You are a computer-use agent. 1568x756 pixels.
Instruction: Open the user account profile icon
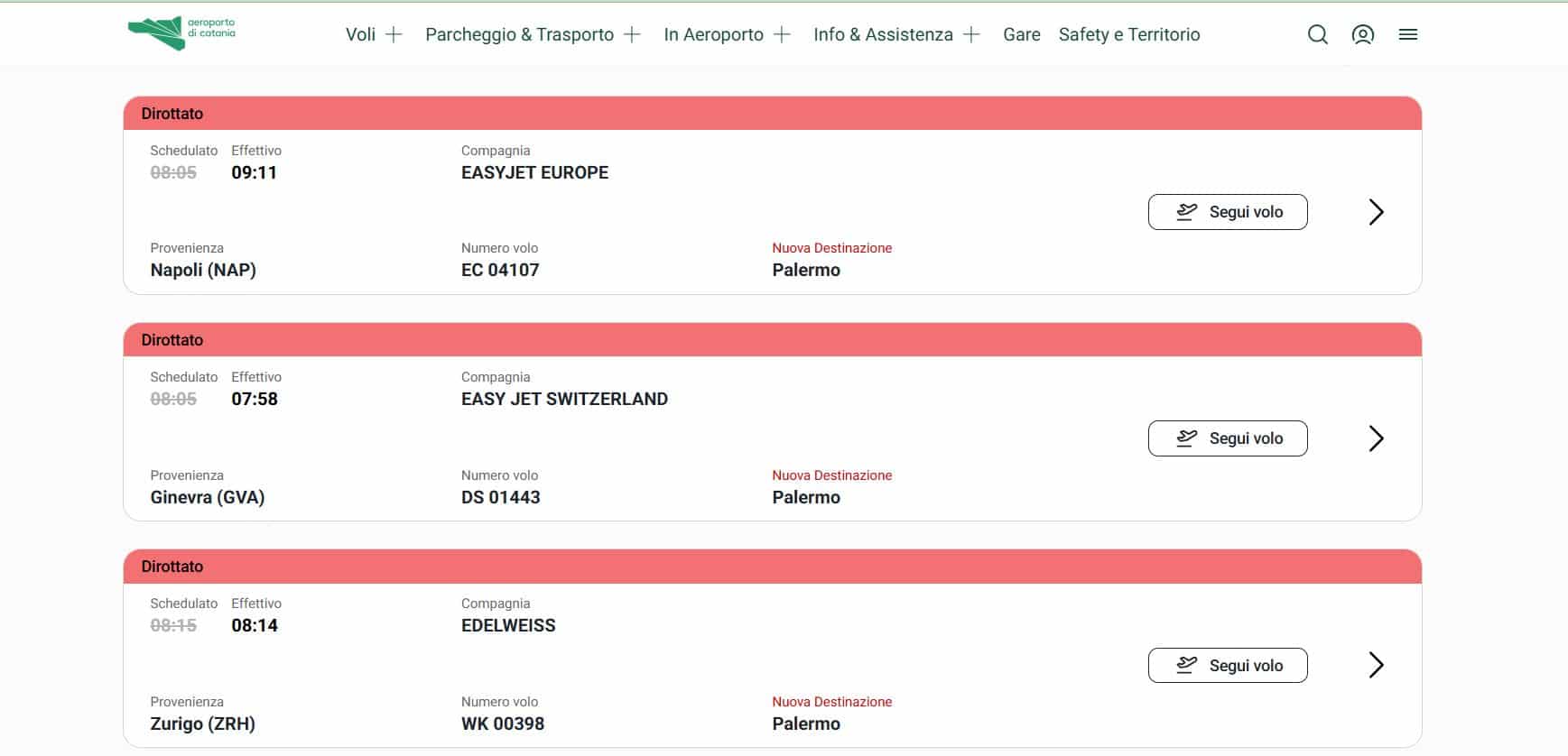[x=1363, y=34]
